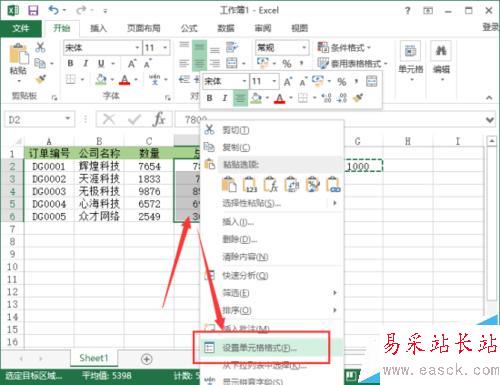
Task: Open Sheet1 worksheet tab
Action: pos(94,358)
